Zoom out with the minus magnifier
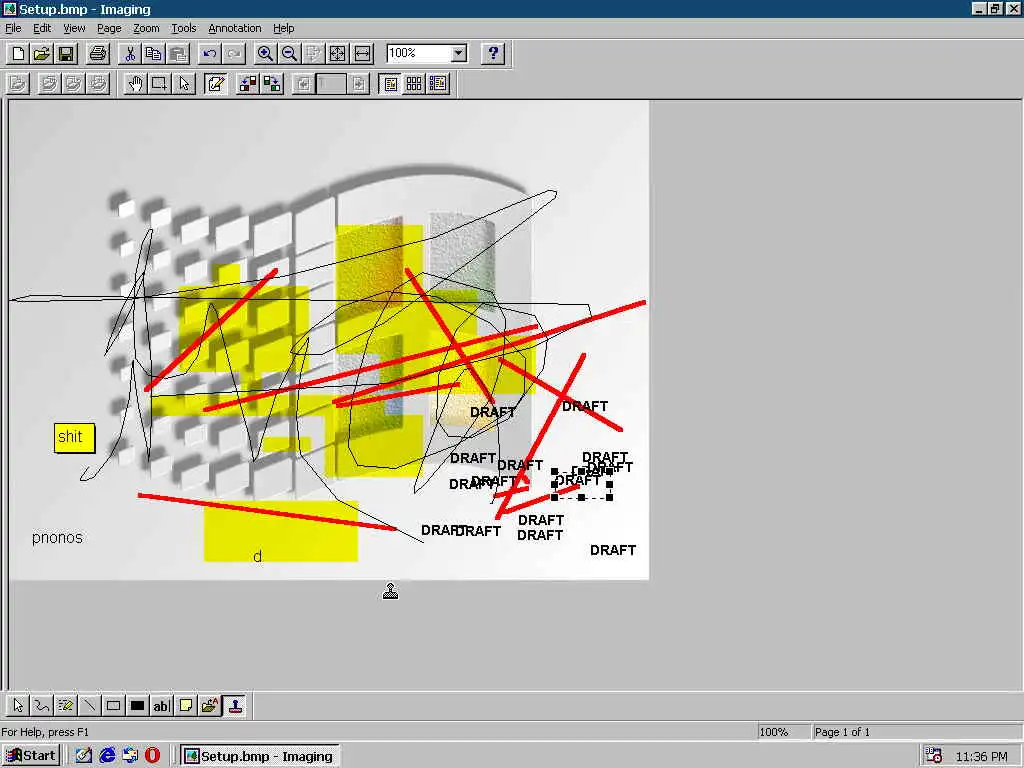Viewport: 1024px width, 768px height. coord(289,54)
